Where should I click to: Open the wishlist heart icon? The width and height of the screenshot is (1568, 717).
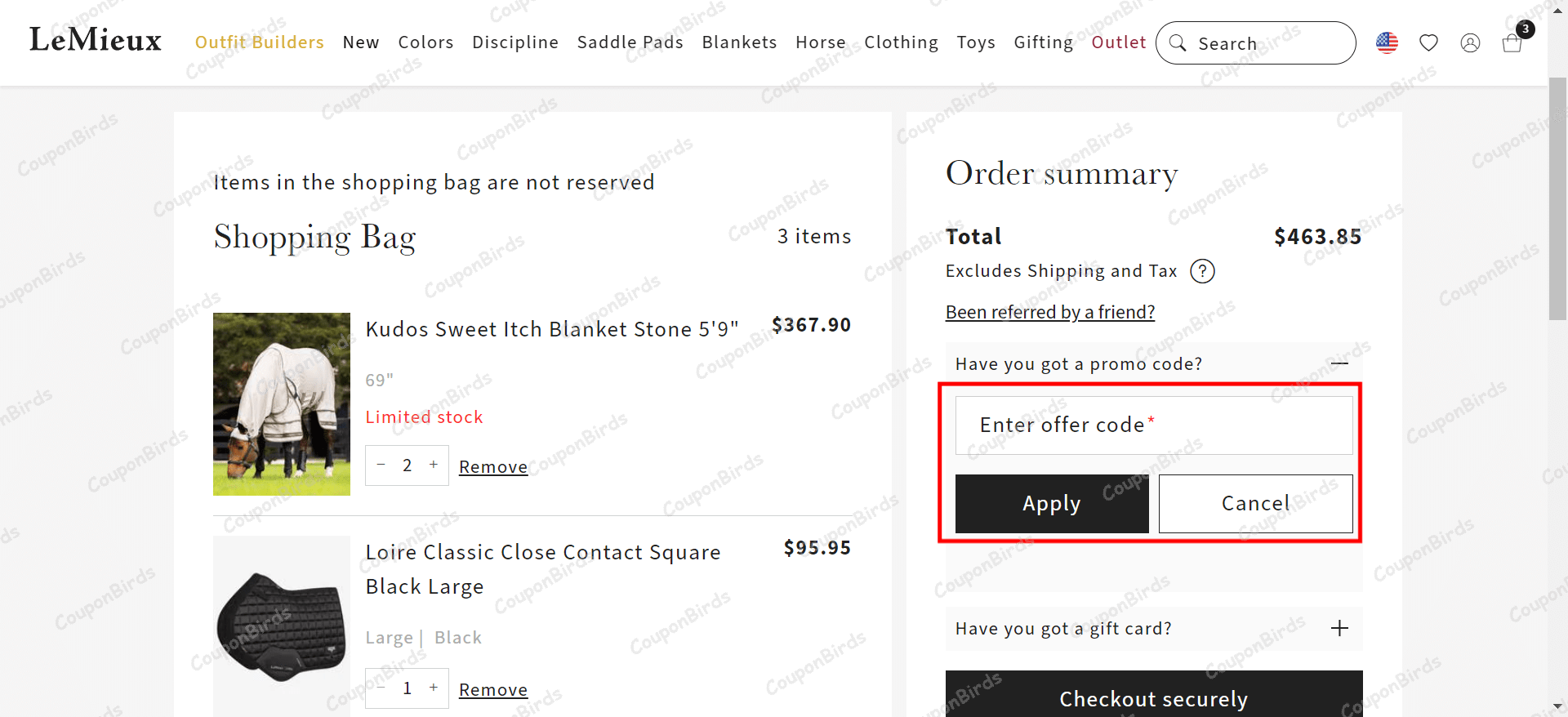pyautogui.click(x=1429, y=42)
